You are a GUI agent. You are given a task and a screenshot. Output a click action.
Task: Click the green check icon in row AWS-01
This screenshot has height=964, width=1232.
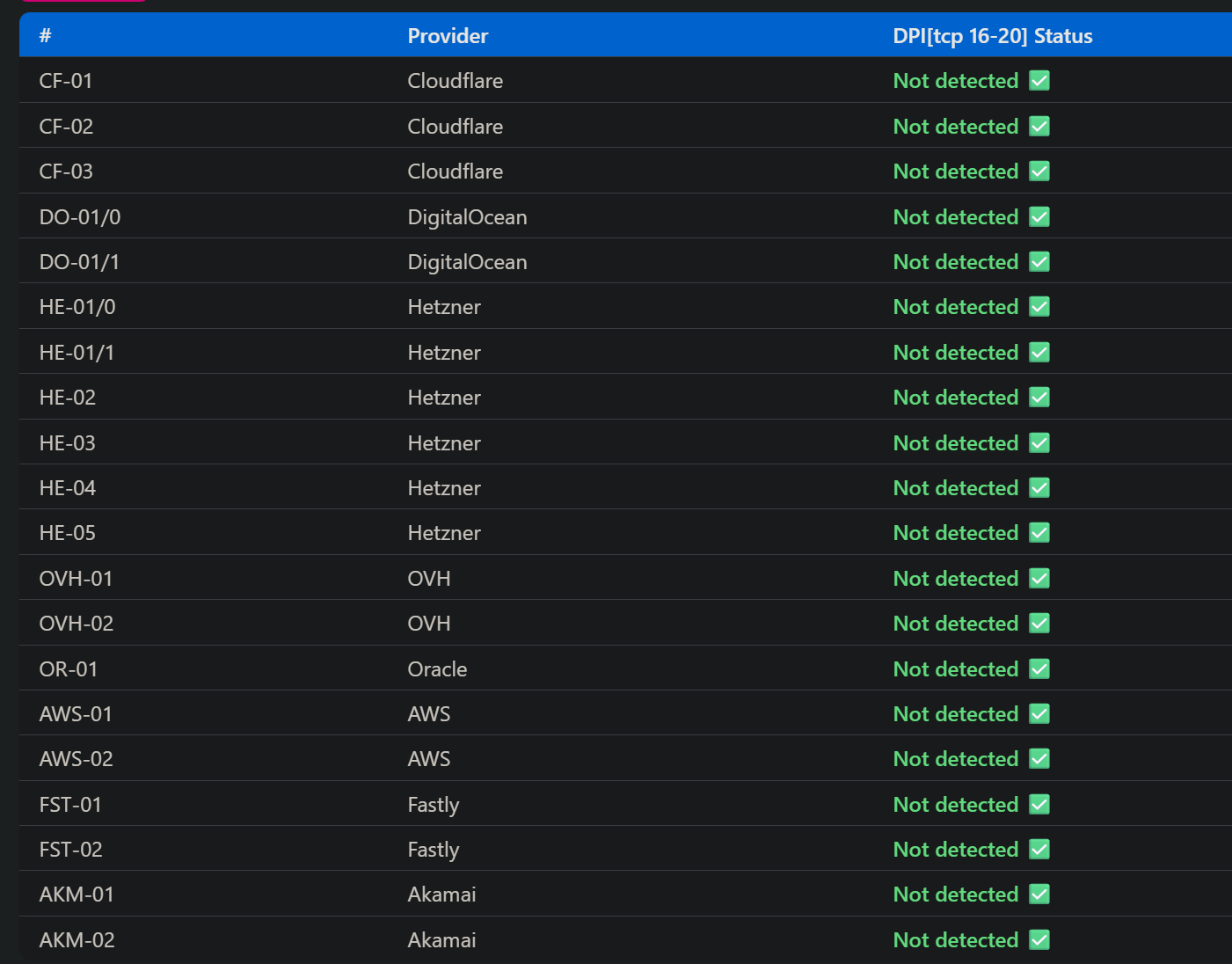(1039, 713)
